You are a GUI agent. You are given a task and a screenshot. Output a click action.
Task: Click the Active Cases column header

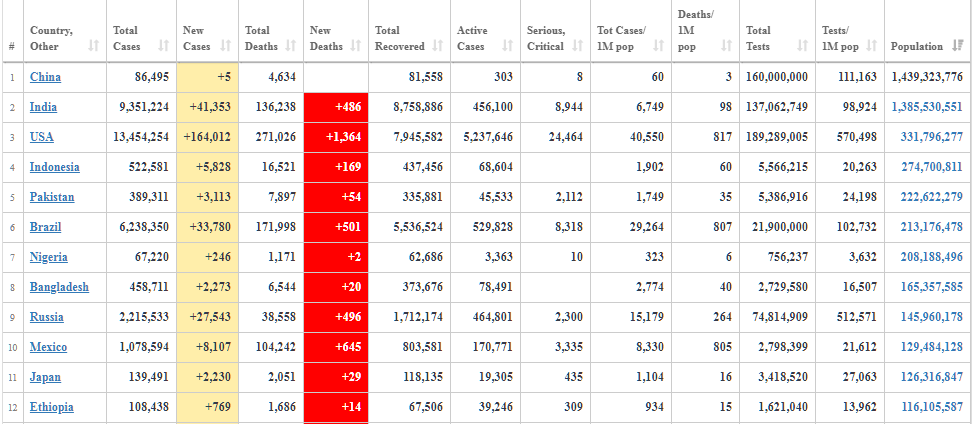[x=485, y=31]
